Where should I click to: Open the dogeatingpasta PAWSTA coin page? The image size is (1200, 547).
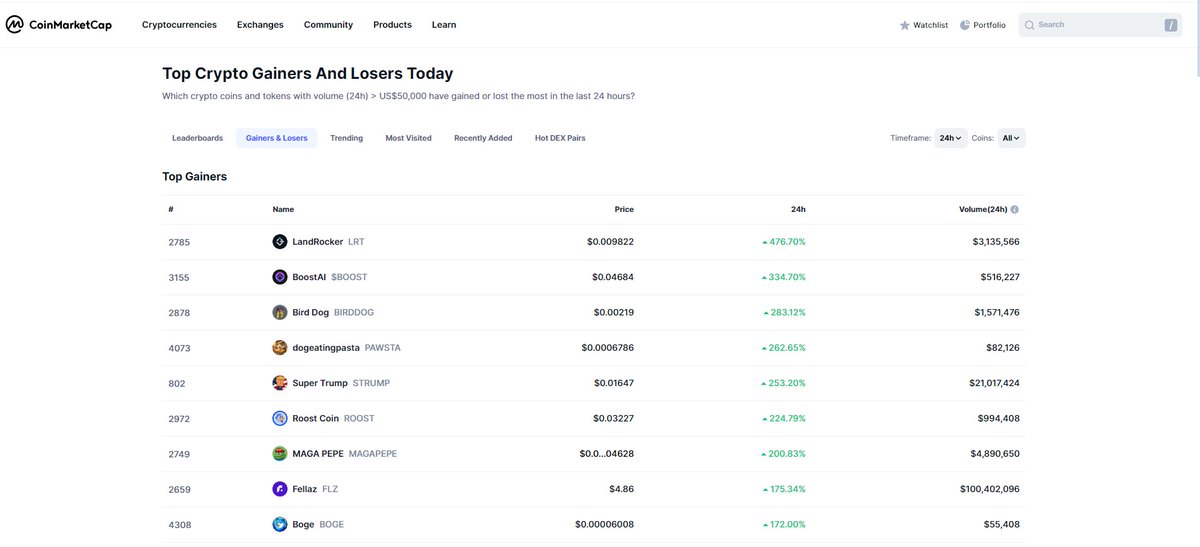coord(336,348)
